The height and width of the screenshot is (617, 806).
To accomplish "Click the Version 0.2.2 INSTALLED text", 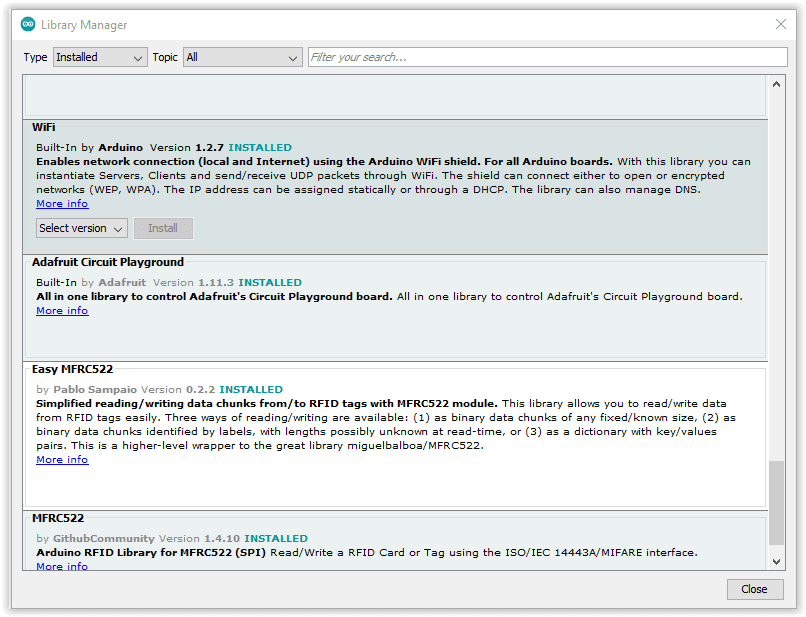I will pyautogui.click(x=212, y=389).
